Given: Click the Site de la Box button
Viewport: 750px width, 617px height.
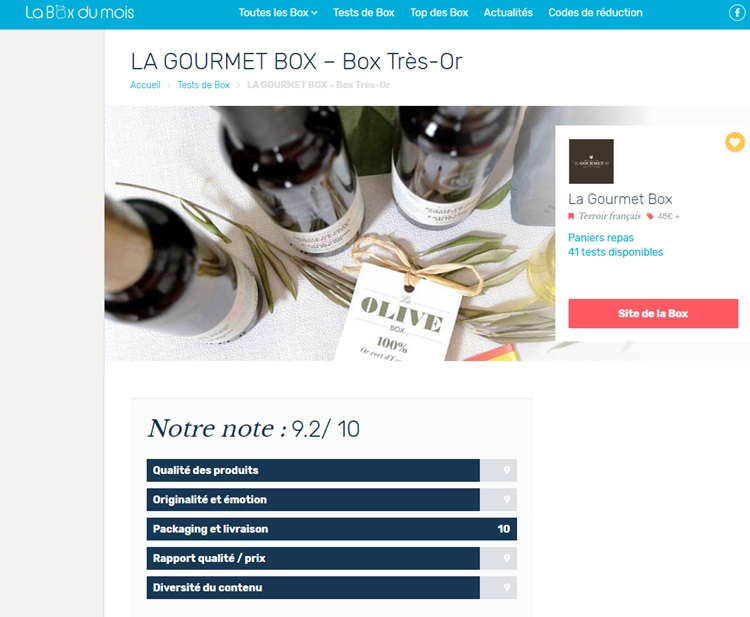Looking at the screenshot, I should tap(653, 313).
